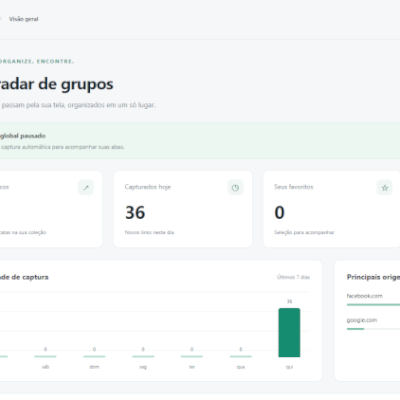Click the green bar for qui
400x400 pixels.
pos(289,332)
